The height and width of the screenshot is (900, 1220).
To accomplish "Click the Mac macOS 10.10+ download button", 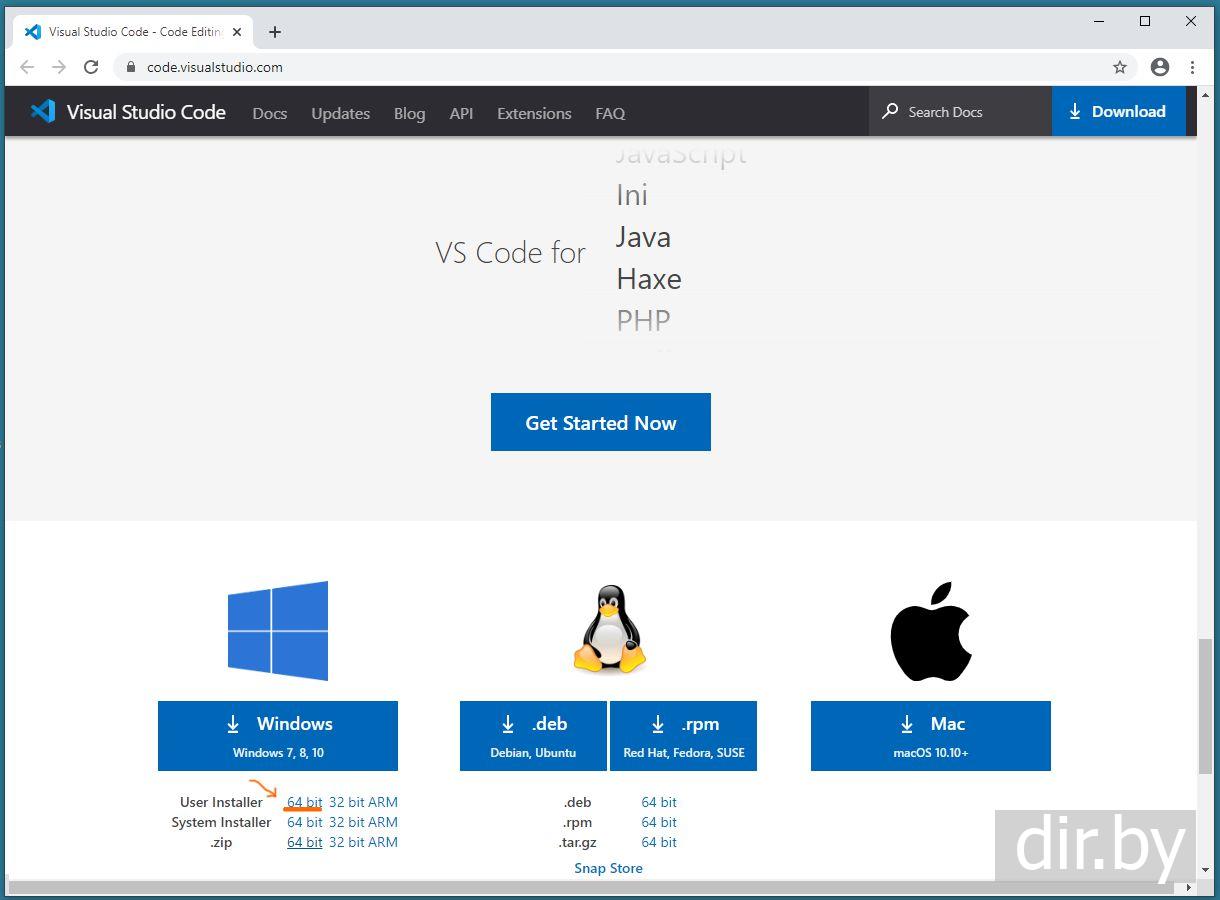I will click(930, 735).
